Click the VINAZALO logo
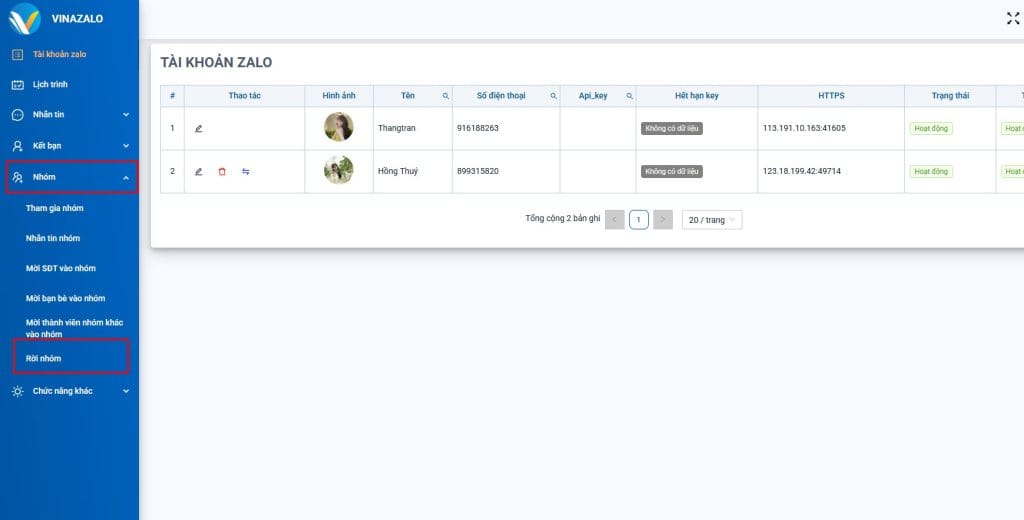 tap(25, 18)
